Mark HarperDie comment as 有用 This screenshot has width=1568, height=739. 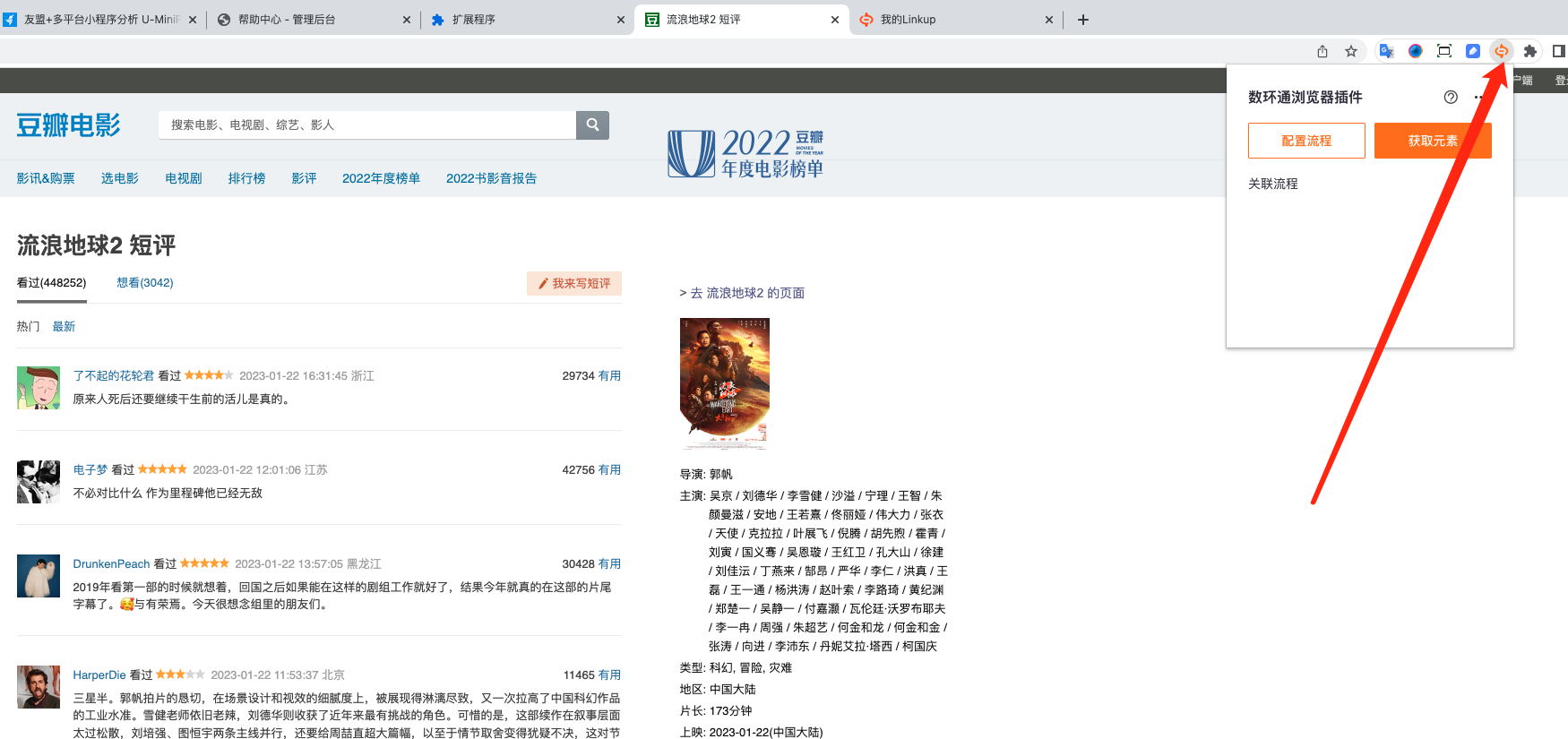click(609, 675)
